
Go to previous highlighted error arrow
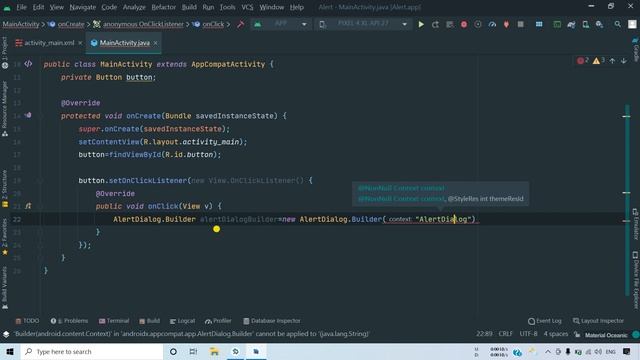coord(612,61)
